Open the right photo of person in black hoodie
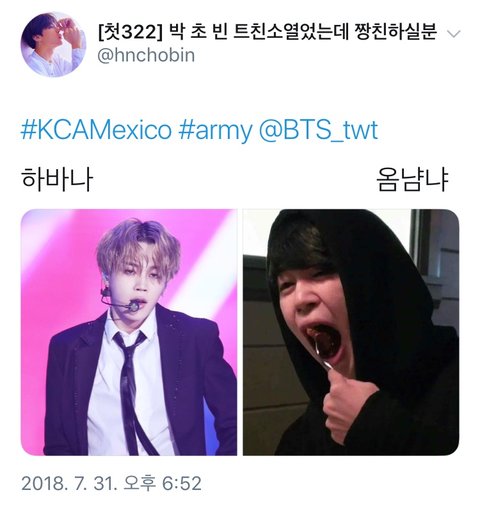Viewport: 480px width, 506px height. pos(351,332)
